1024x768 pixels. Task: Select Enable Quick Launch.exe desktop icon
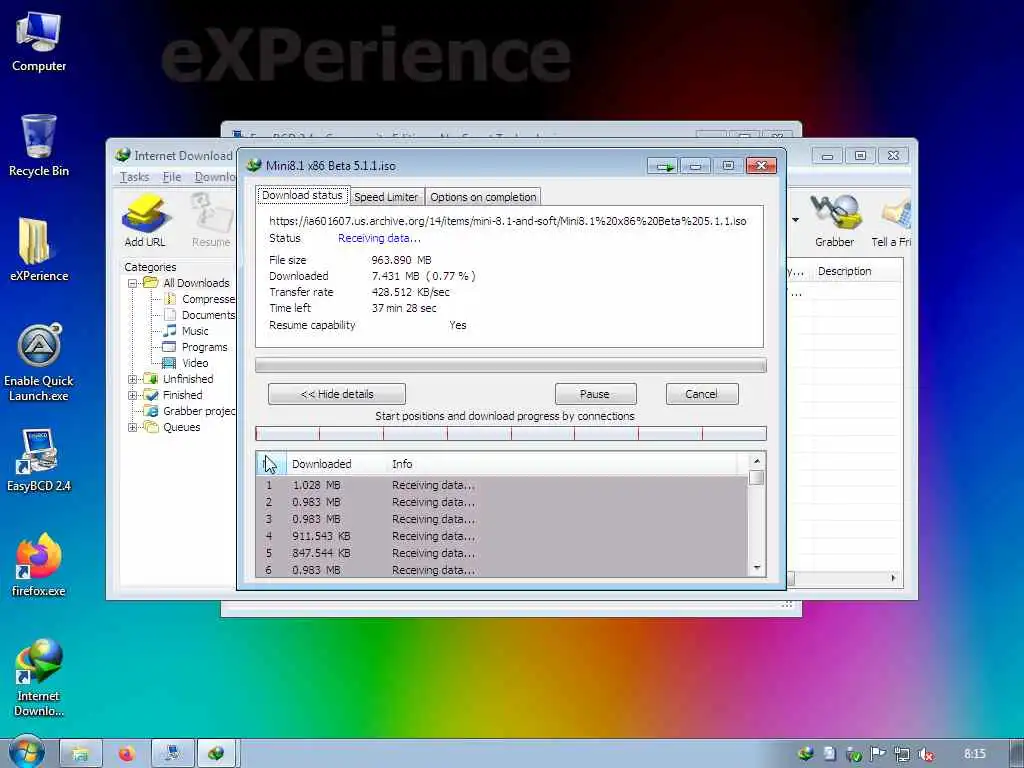(x=39, y=362)
